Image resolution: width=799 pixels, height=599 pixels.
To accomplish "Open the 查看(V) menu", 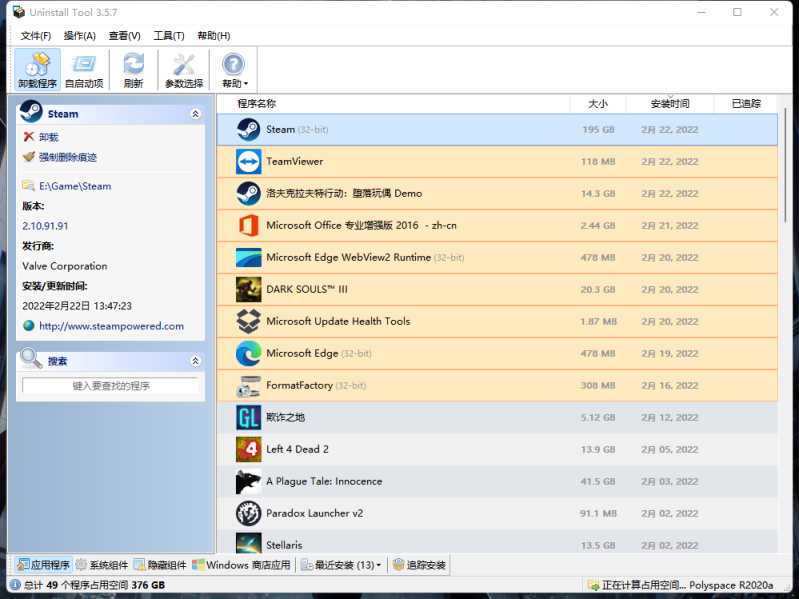I will tap(124, 36).
